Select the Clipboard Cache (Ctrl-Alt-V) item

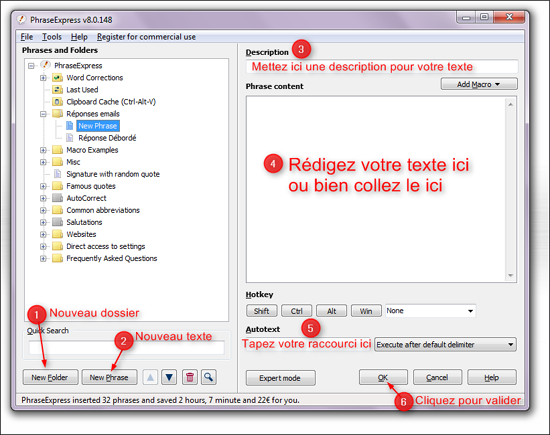coord(111,102)
